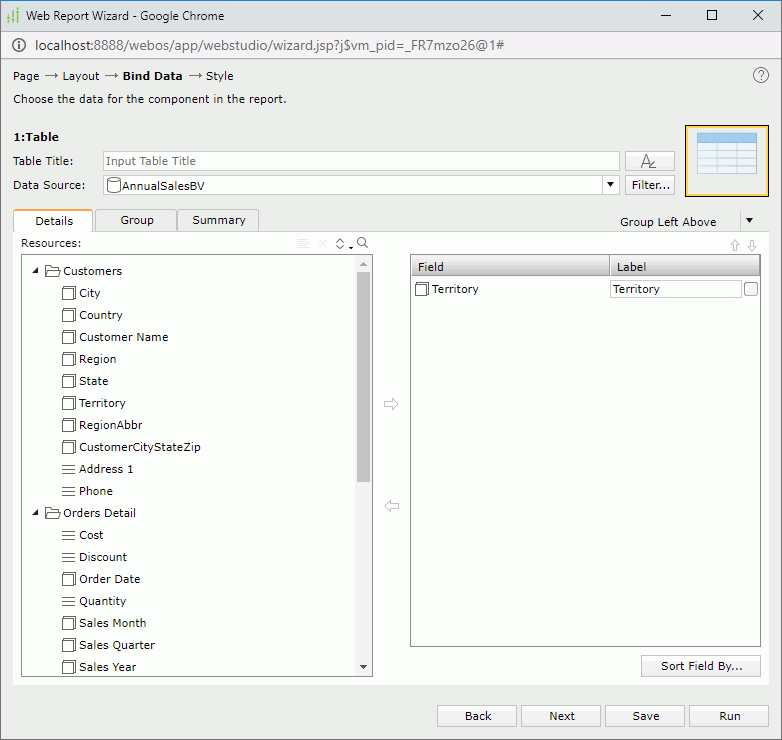Viewport: 782px width, 740px height.
Task: Click the add field right arrow
Action: (x=391, y=404)
